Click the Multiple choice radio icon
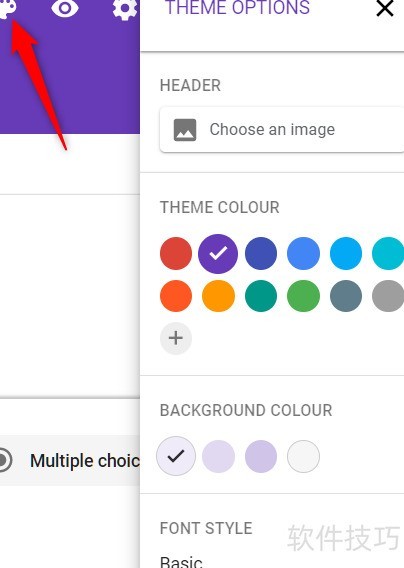The image size is (404, 568). (4, 460)
